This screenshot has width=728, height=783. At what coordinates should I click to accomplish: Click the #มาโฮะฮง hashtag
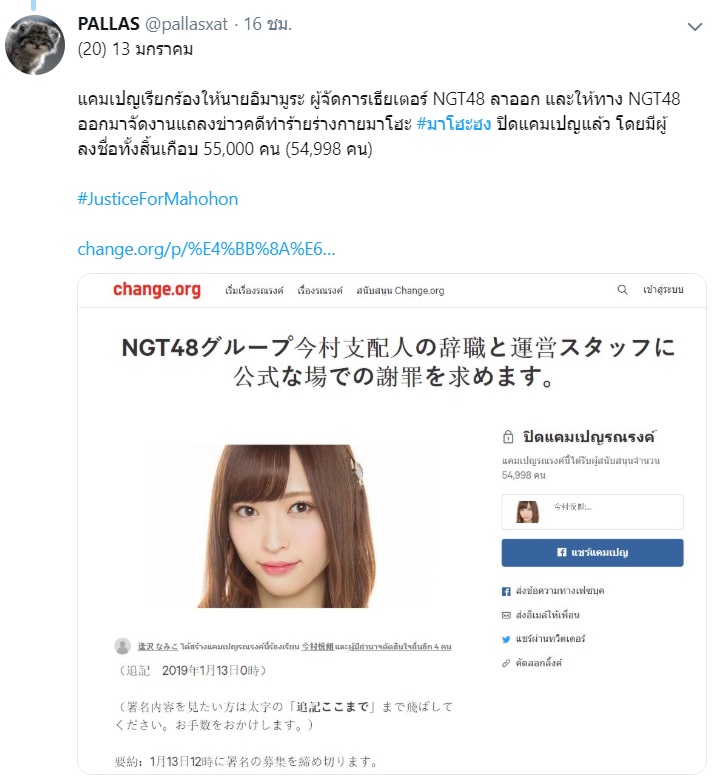point(453,124)
